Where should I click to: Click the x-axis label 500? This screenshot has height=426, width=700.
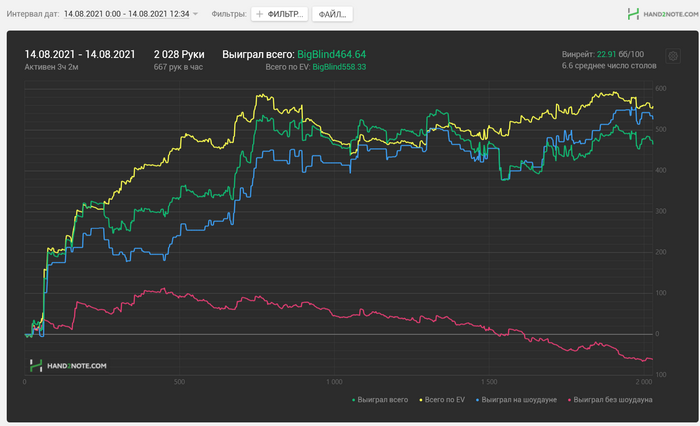pos(179,382)
